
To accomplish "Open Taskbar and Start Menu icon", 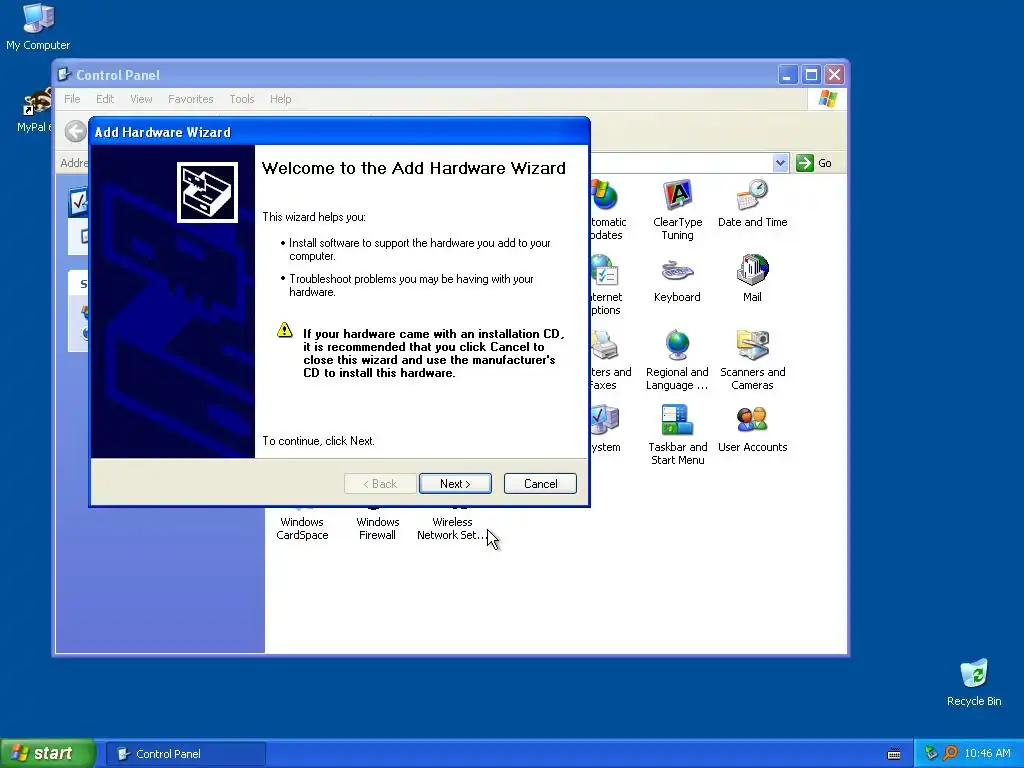I will pyautogui.click(x=677, y=436).
